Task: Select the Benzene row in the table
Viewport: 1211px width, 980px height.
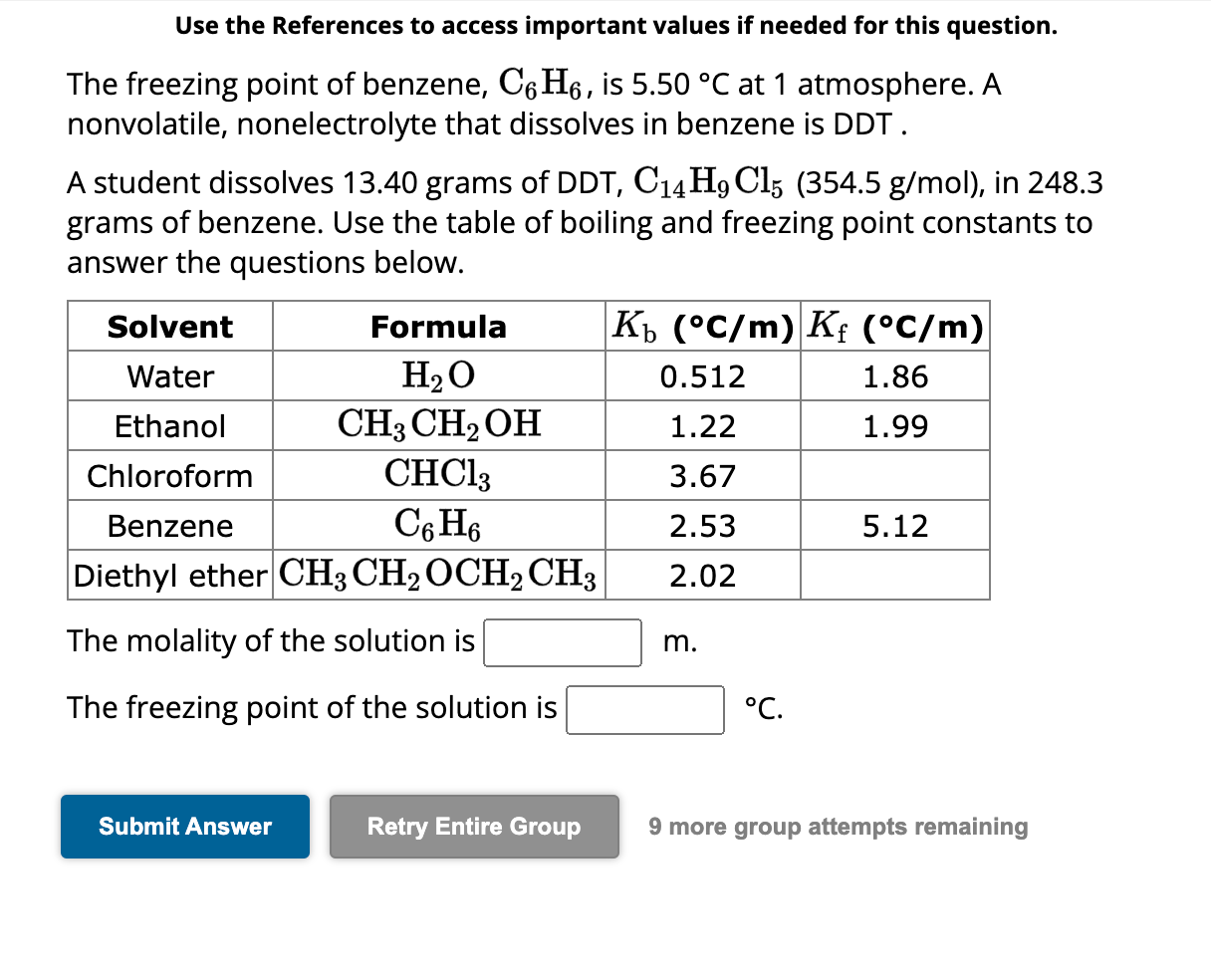Action: coord(169,525)
